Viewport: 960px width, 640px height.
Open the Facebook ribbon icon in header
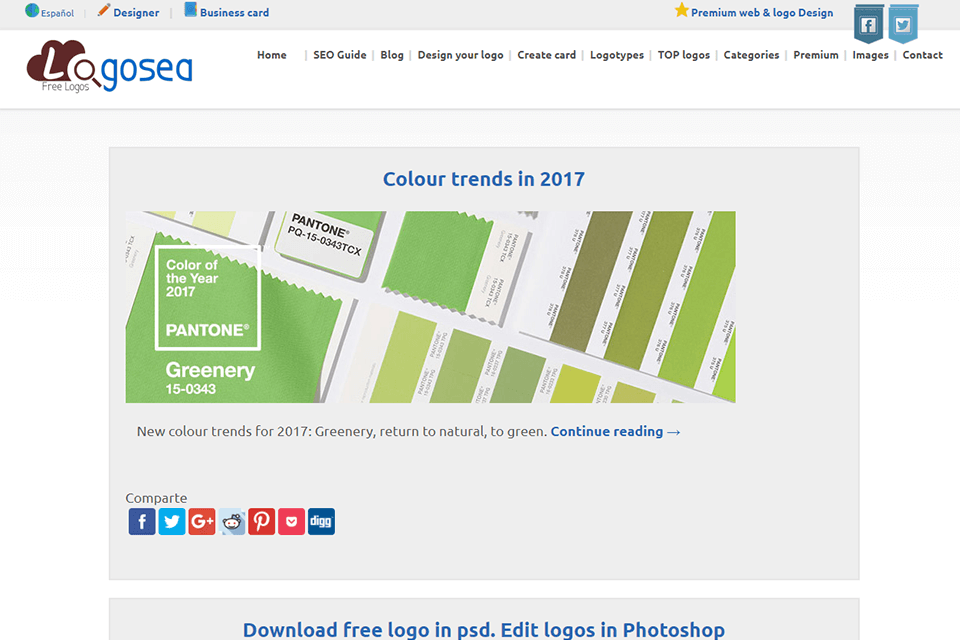point(868,24)
